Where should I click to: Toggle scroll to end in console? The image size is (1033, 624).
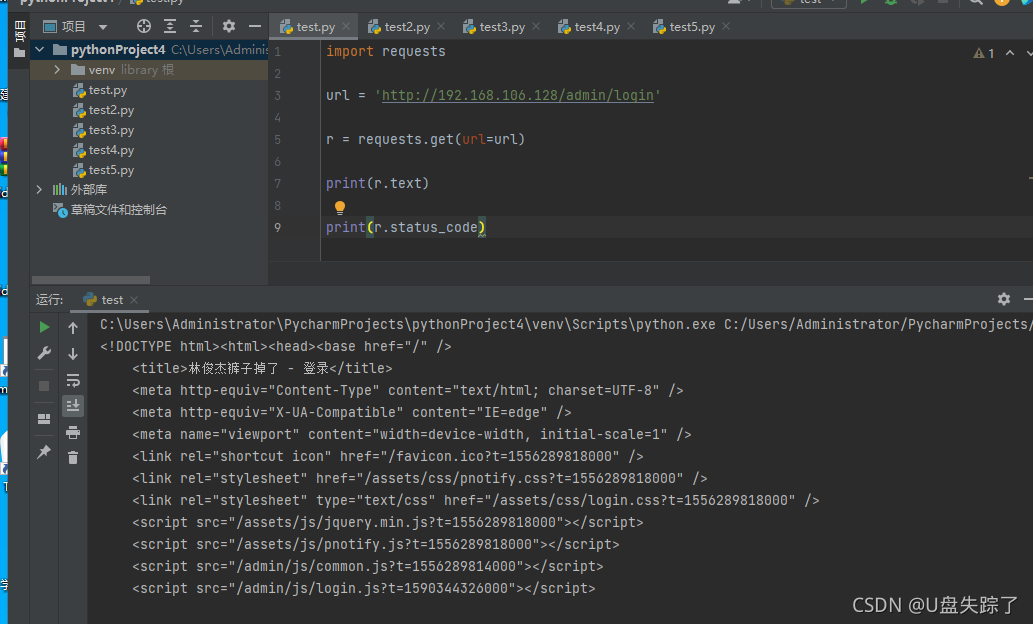[x=72, y=405]
